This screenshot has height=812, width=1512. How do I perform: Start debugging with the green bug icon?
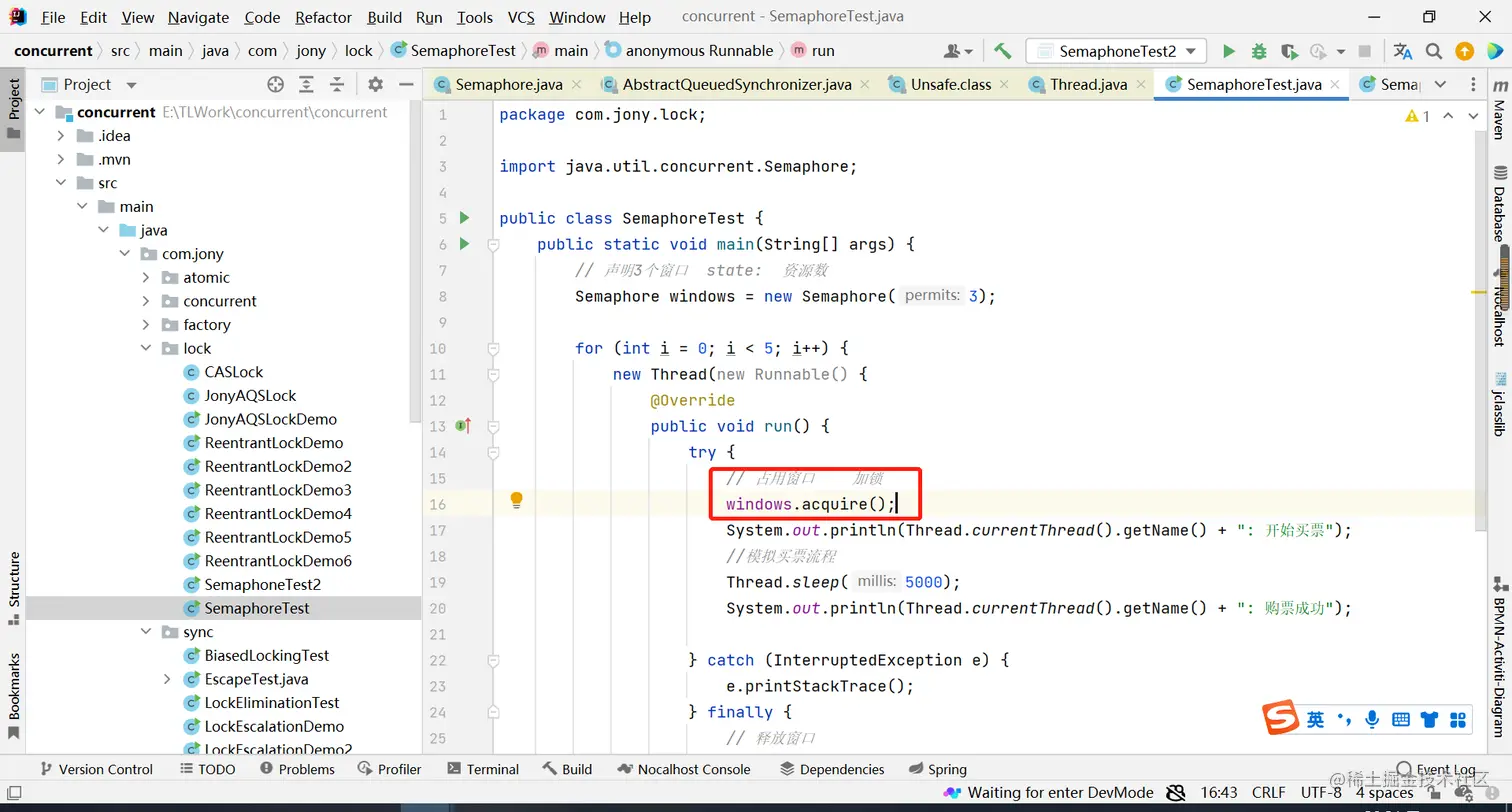(x=1259, y=51)
